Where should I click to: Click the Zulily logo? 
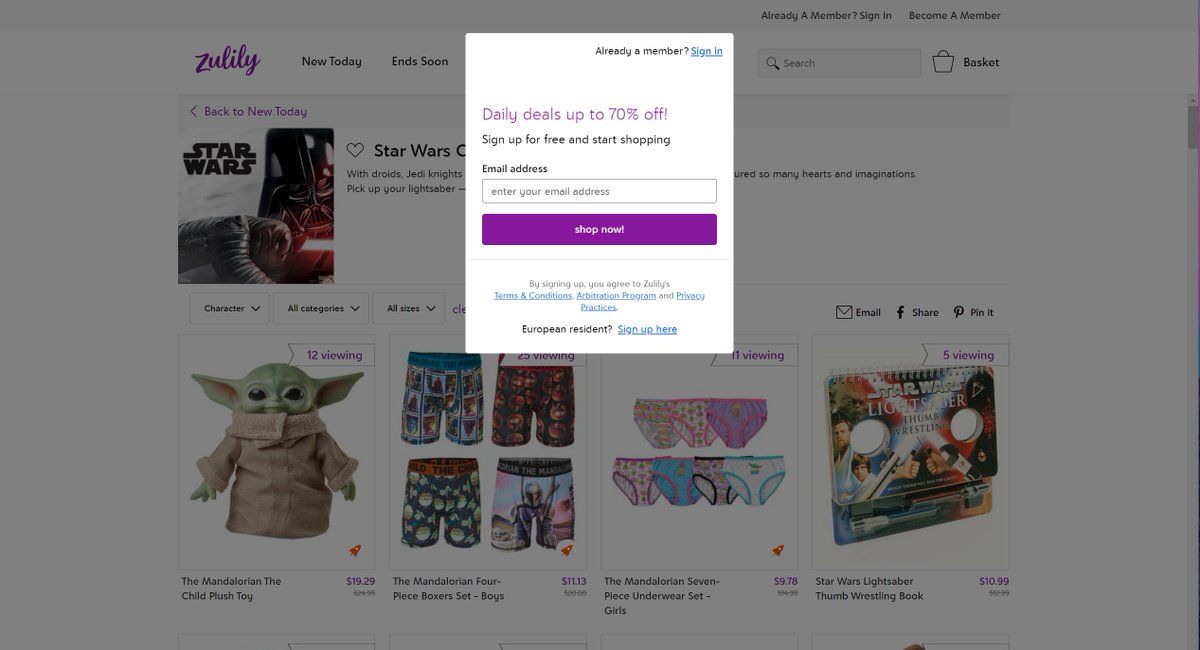227,60
